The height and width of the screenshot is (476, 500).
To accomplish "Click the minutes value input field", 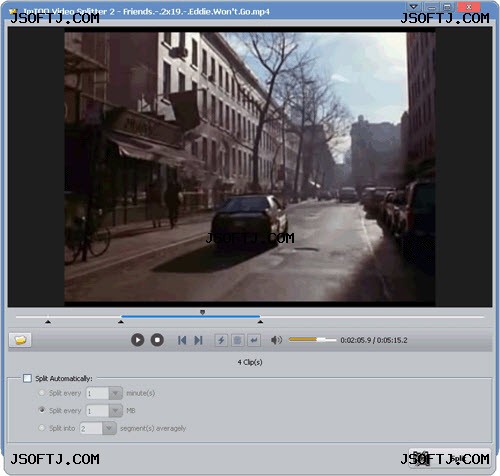I will pos(97,393).
